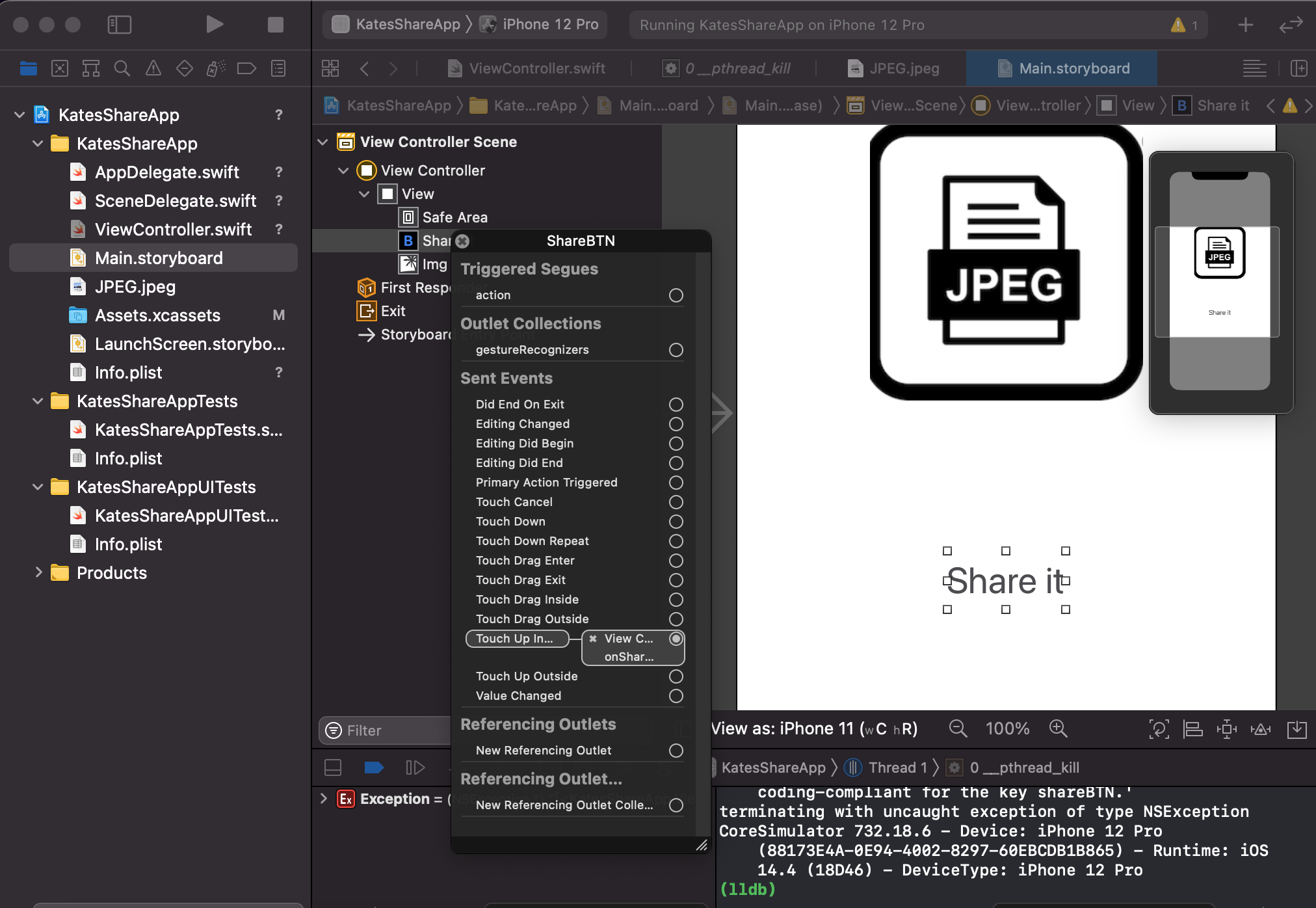Open the Find navigator magnifier icon
Screen dimensions: 1316x908
click(122, 68)
